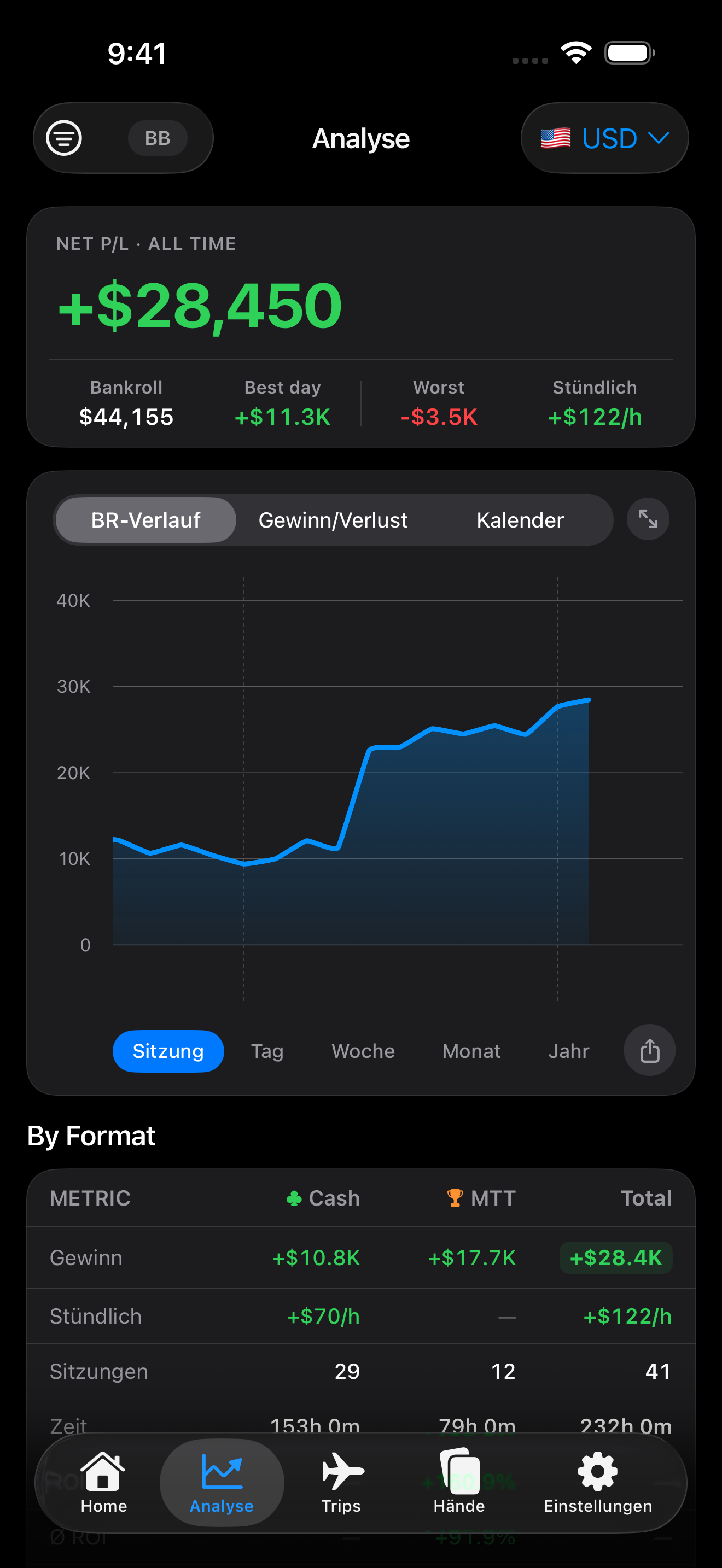The image size is (722, 1568).
Task: Share the bankroll chart
Action: pyautogui.click(x=650, y=1051)
